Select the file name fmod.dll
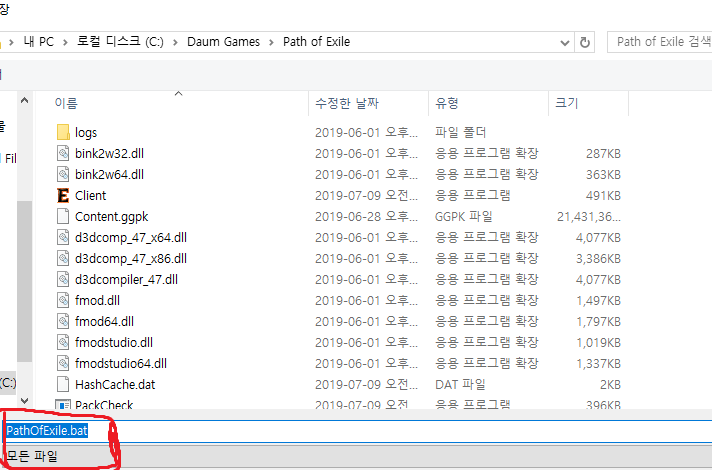The width and height of the screenshot is (712, 470). (97, 301)
